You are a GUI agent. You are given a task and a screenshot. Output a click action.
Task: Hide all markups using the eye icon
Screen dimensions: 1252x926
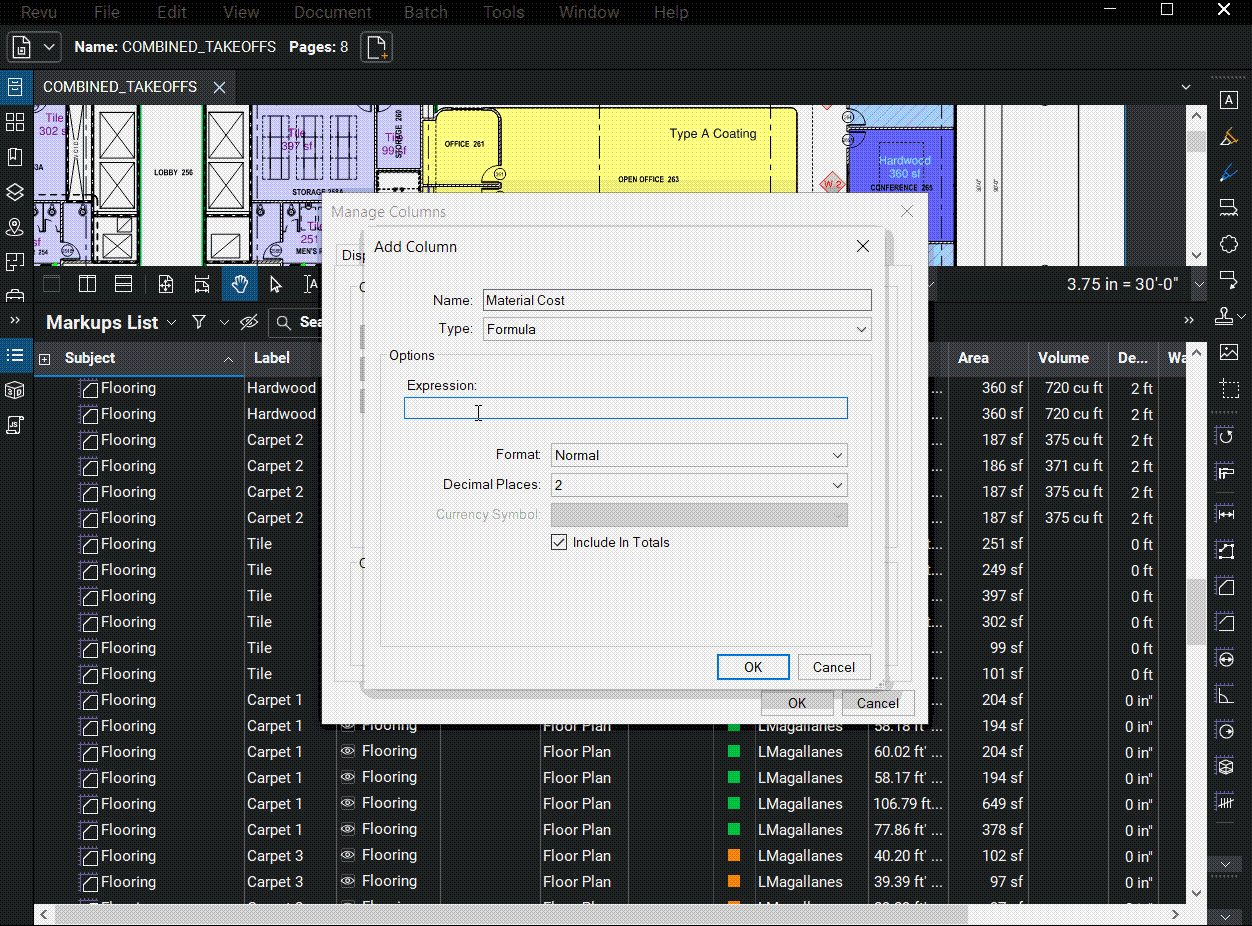(x=250, y=322)
